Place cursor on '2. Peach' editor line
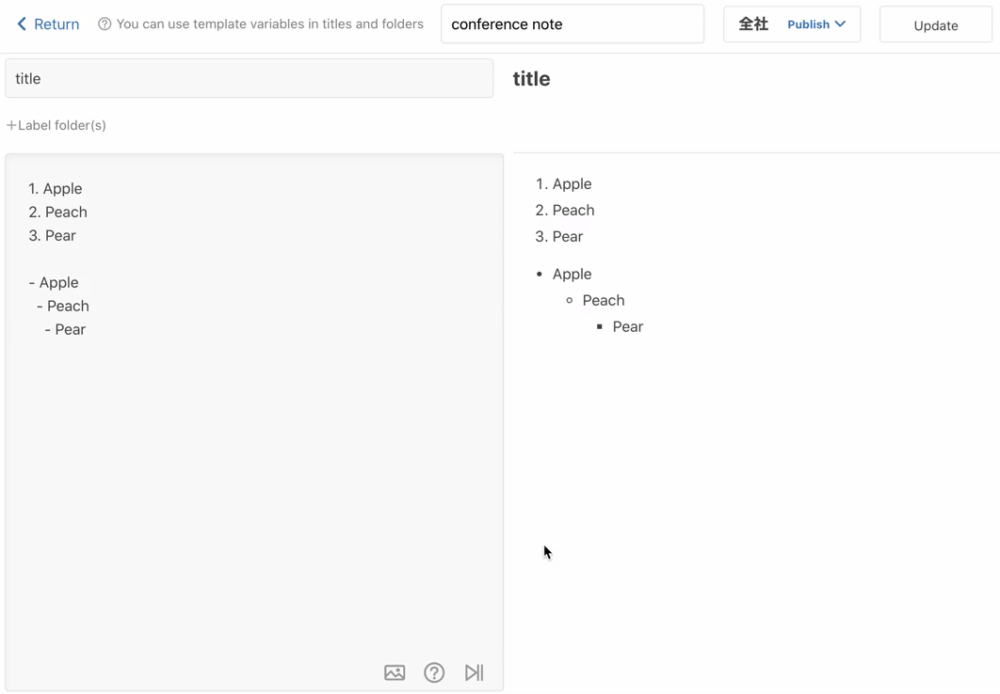The width and height of the screenshot is (1000, 694). pos(58,212)
